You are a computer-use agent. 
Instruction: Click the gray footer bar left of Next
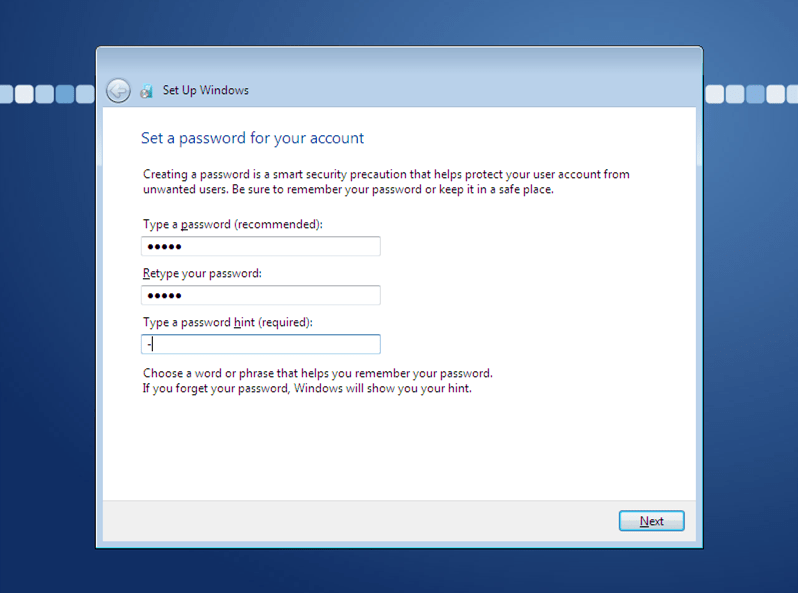tap(350, 521)
